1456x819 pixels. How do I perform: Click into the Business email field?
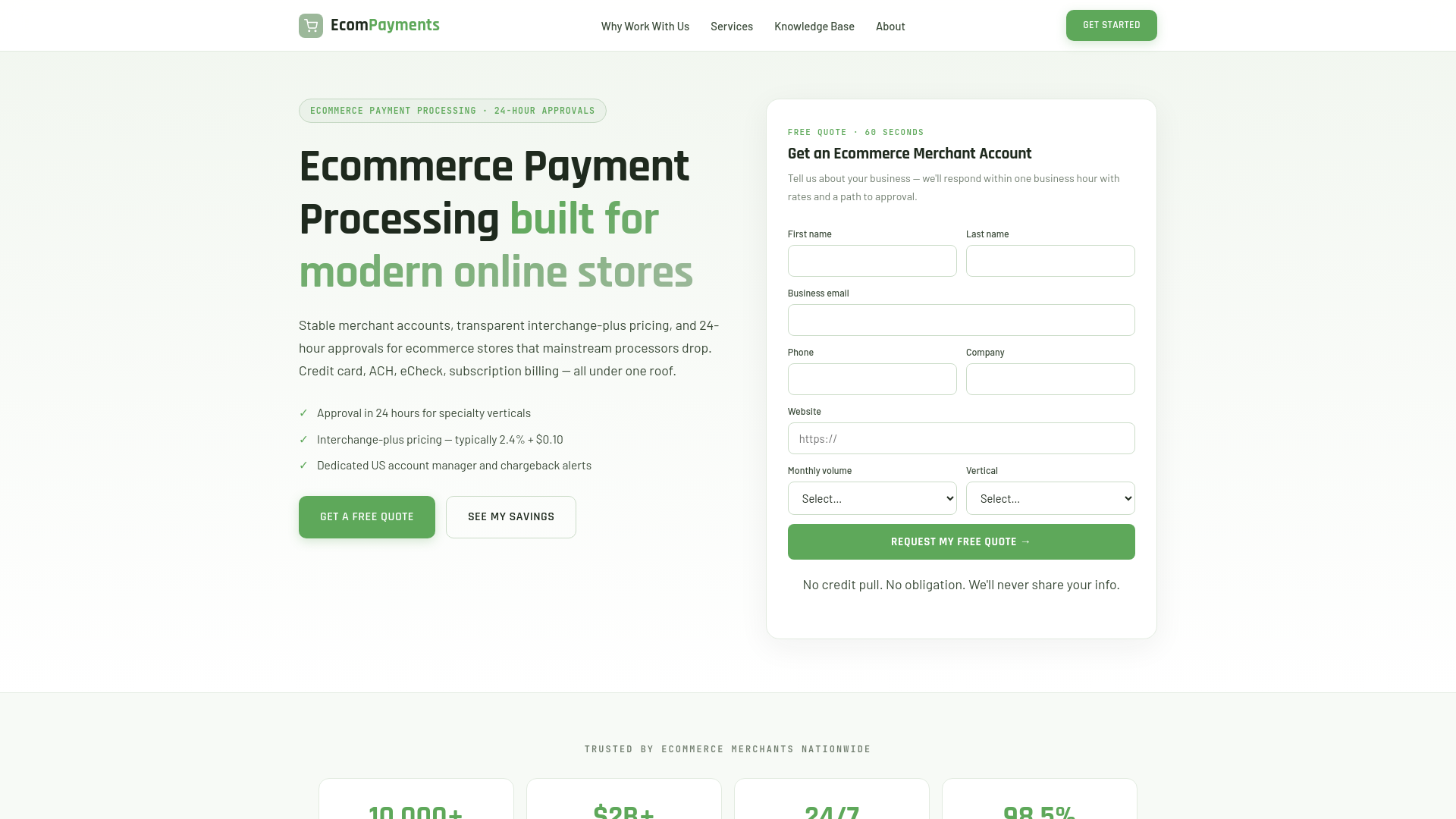(x=962, y=320)
